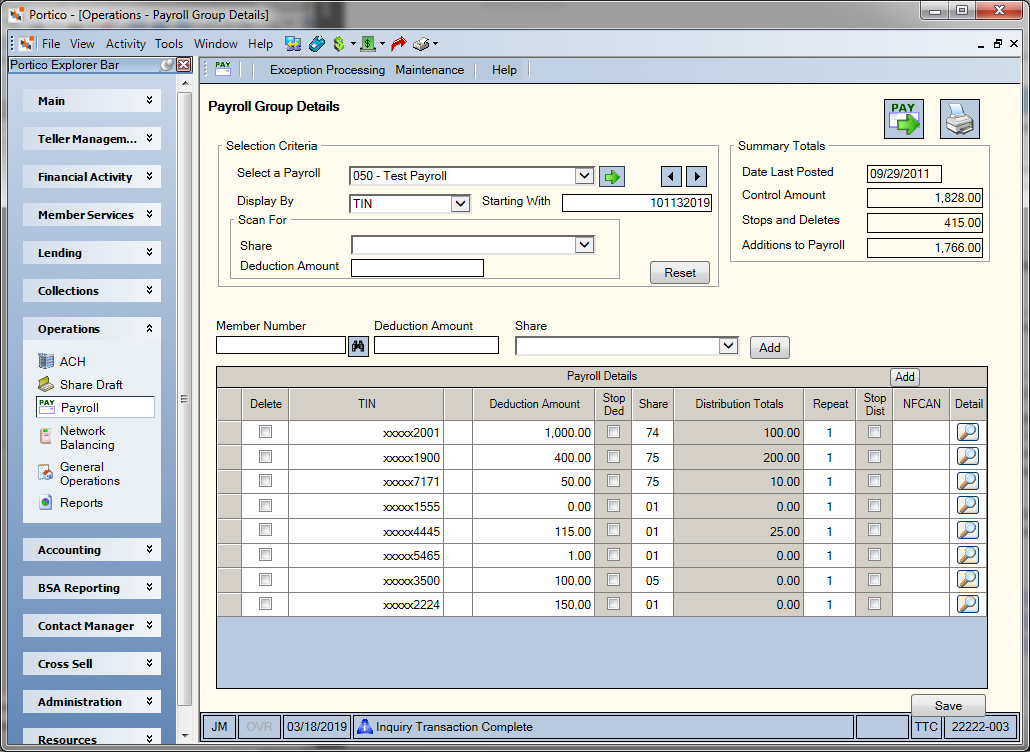Viewport: 1030px width, 752px height.
Task: Open detail magnifier for TIN xxxxx7171
Action: [968, 481]
